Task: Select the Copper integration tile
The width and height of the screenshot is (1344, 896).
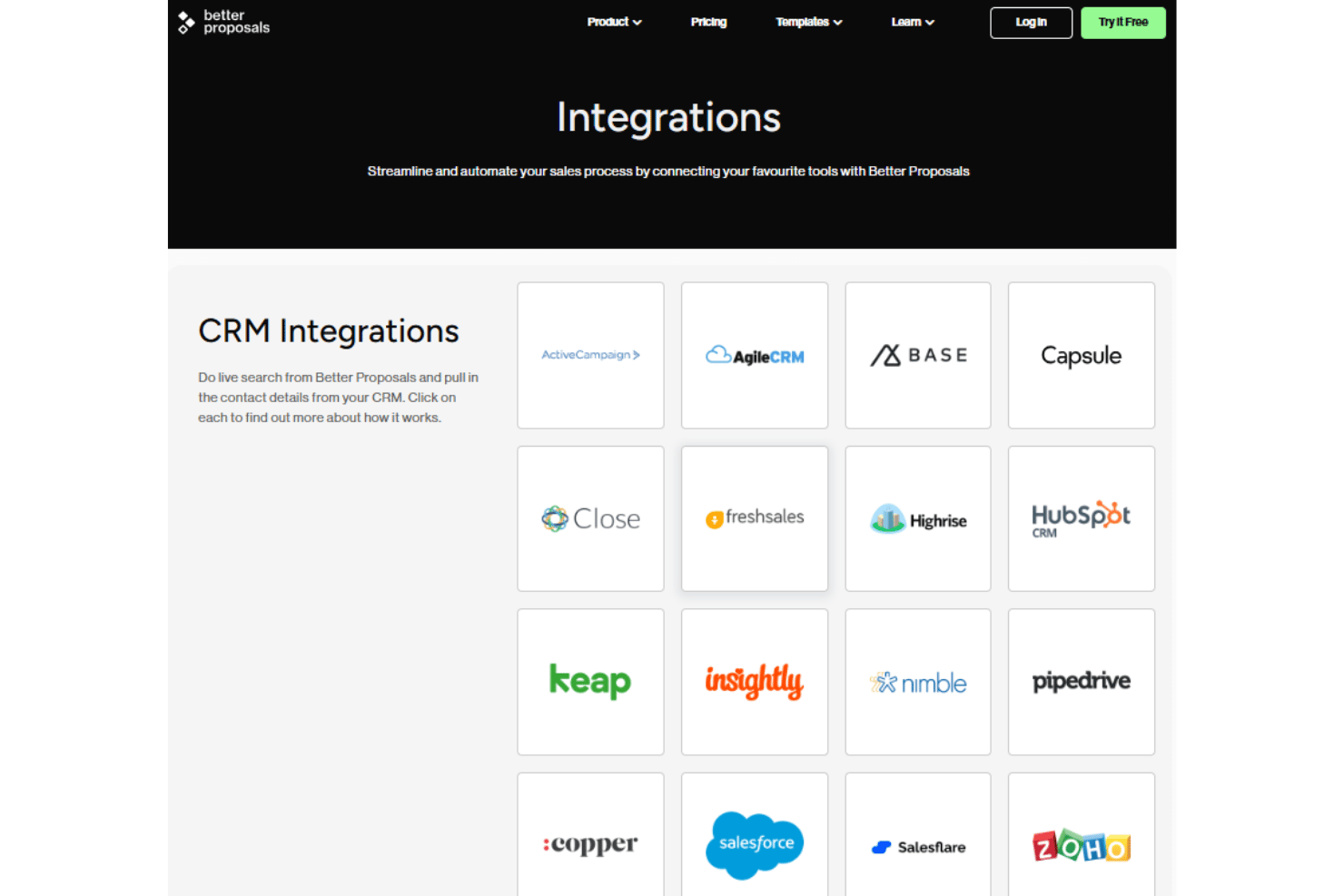Action: click(590, 835)
